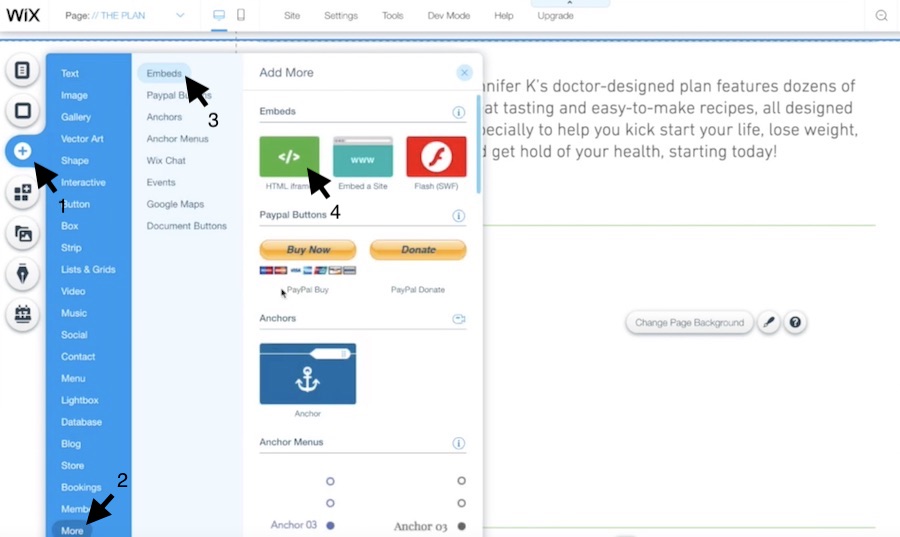The height and width of the screenshot is (537, 900).
Task: Click the zoom out magnifier icon
Action: [x=882, y=15]
